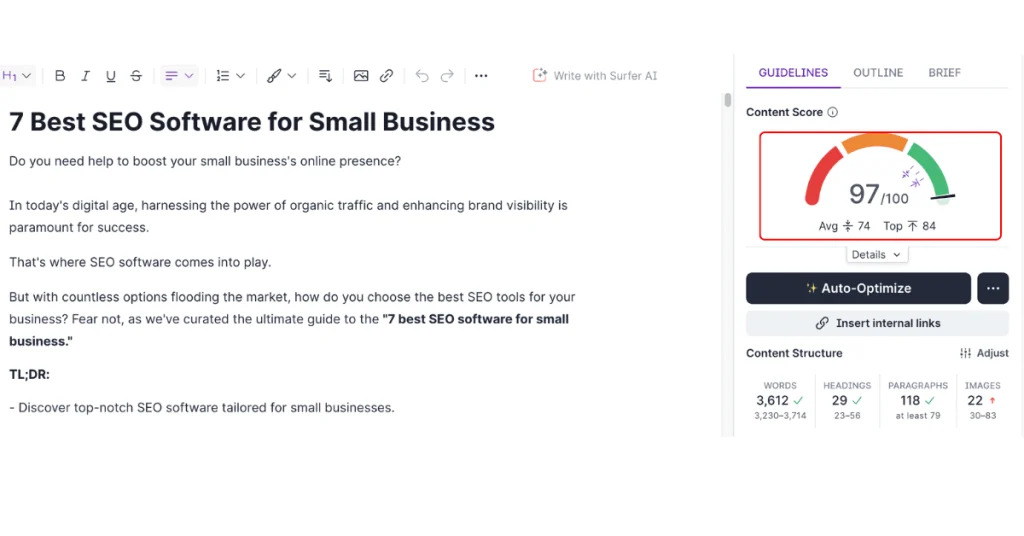Click the numbered list icon

[223, 76]
